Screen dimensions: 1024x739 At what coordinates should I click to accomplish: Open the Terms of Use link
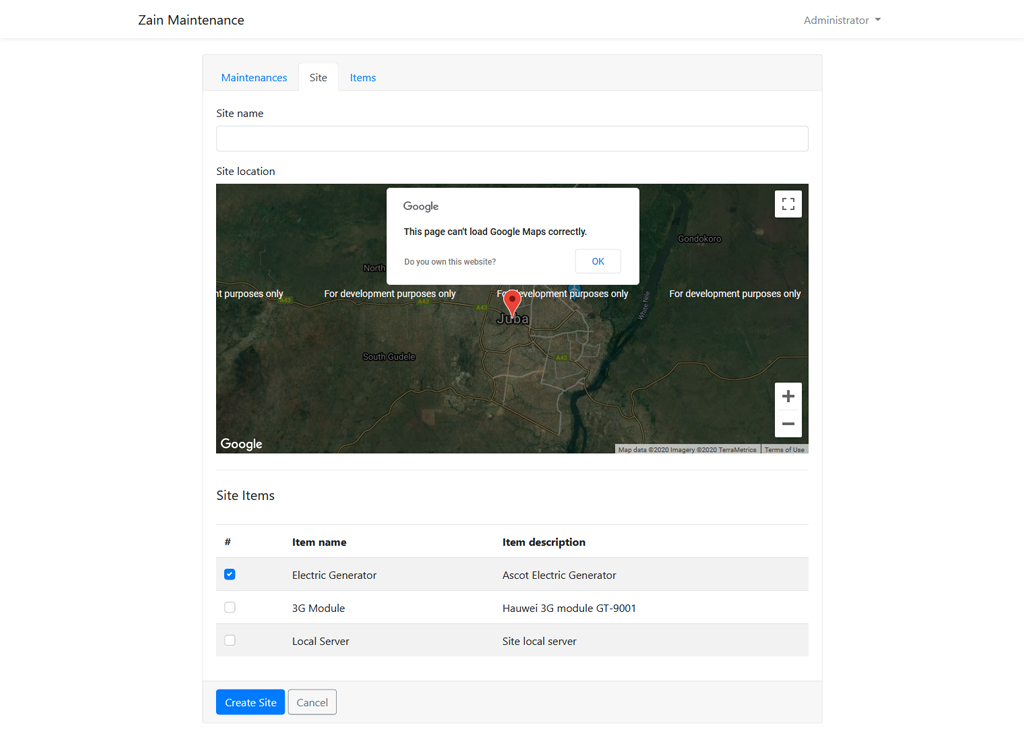[784, 450]
